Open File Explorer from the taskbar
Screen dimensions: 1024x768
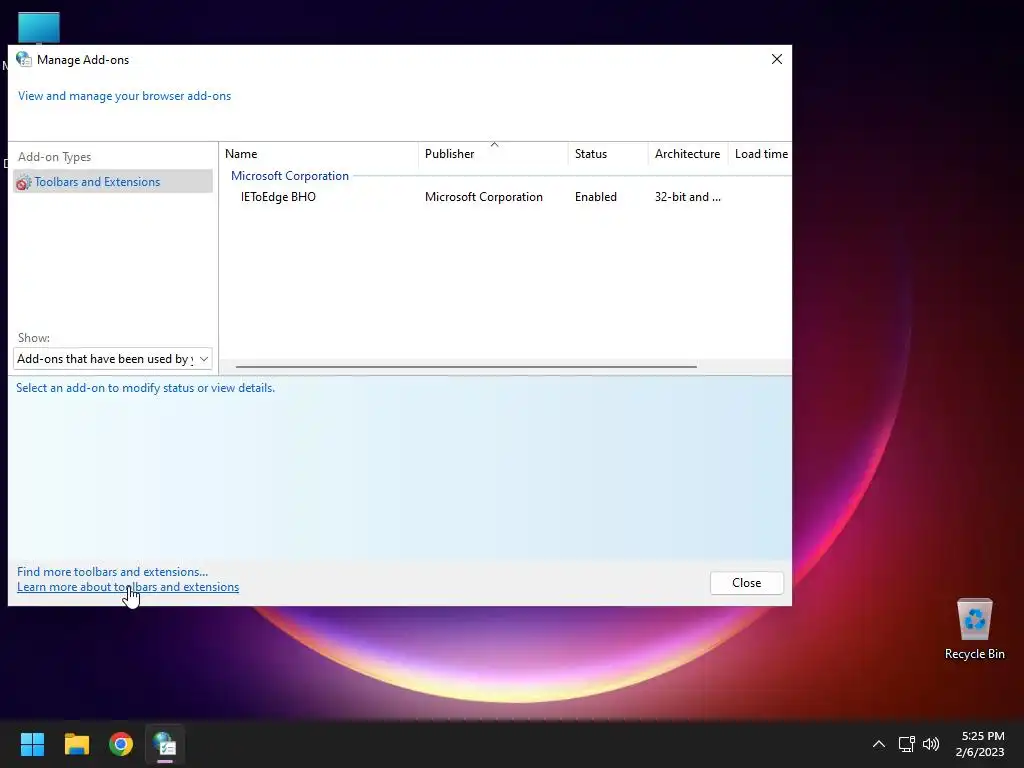(76, 744)
